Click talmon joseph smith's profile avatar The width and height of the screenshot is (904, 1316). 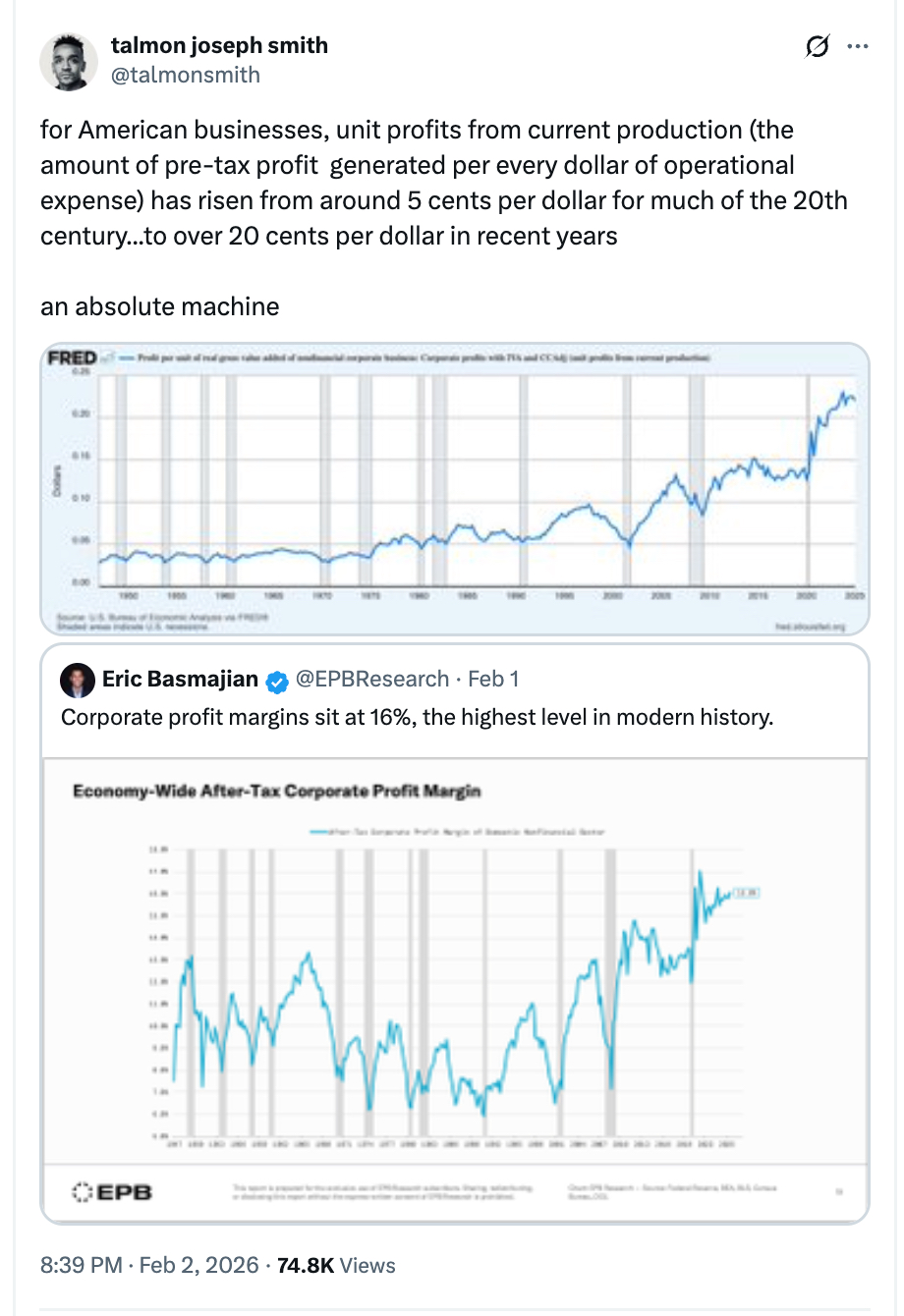pyautogui.click(x=69, y=61)
